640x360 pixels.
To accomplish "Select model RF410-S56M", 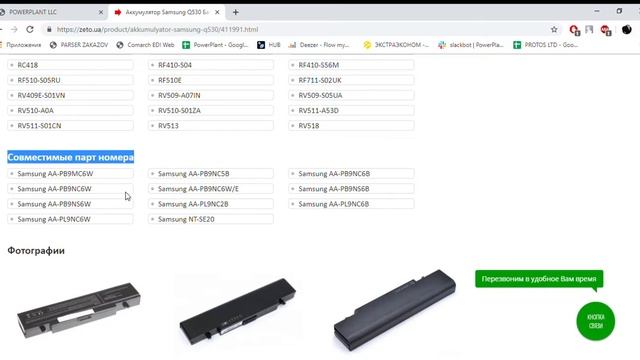I will tap(351, 65).
